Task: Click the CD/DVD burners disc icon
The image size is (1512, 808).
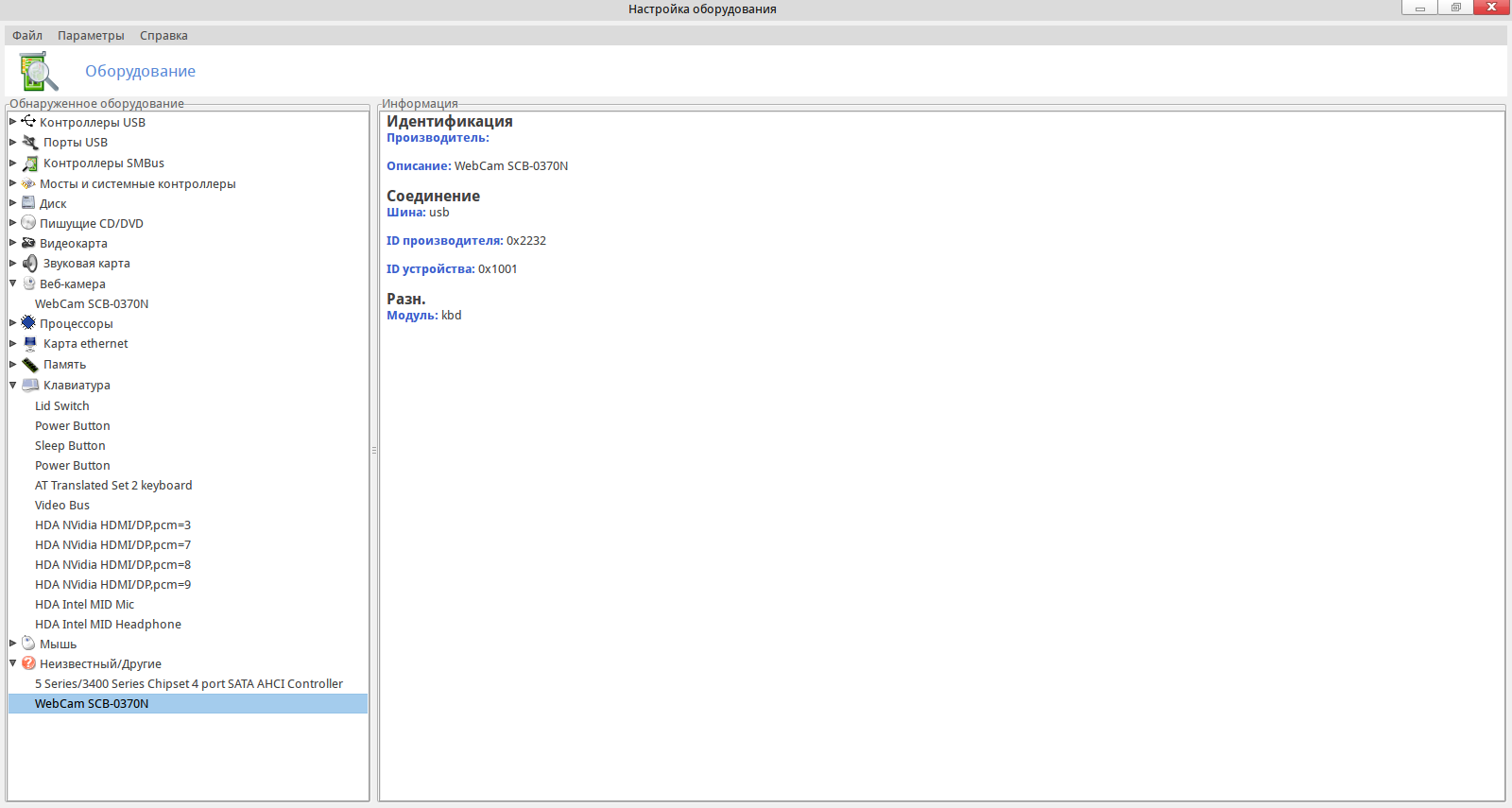Action: (28, 223)
